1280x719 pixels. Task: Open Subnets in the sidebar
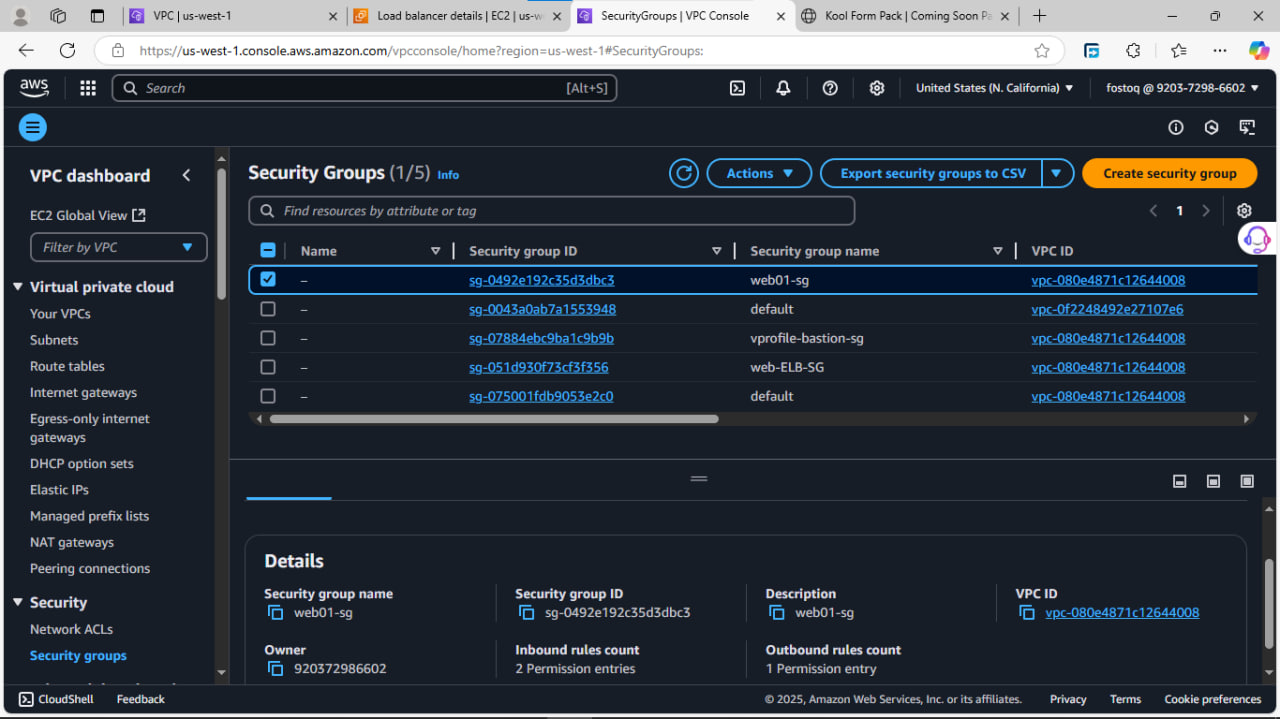54,340
